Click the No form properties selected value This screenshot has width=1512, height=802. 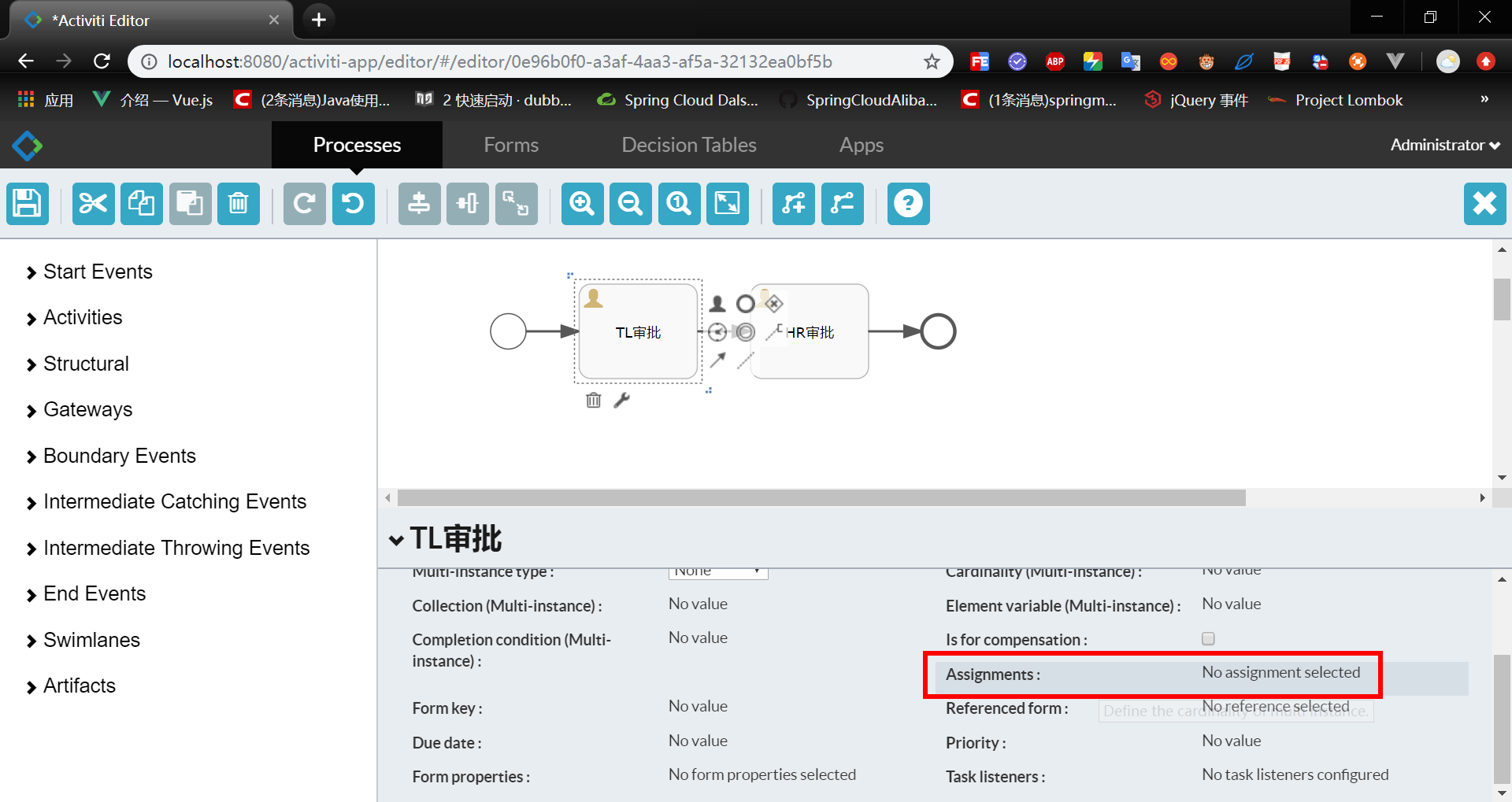pos(762,774)
